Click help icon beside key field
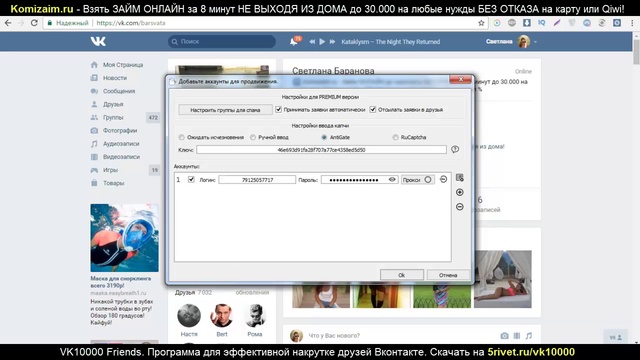 click(455, 149)
